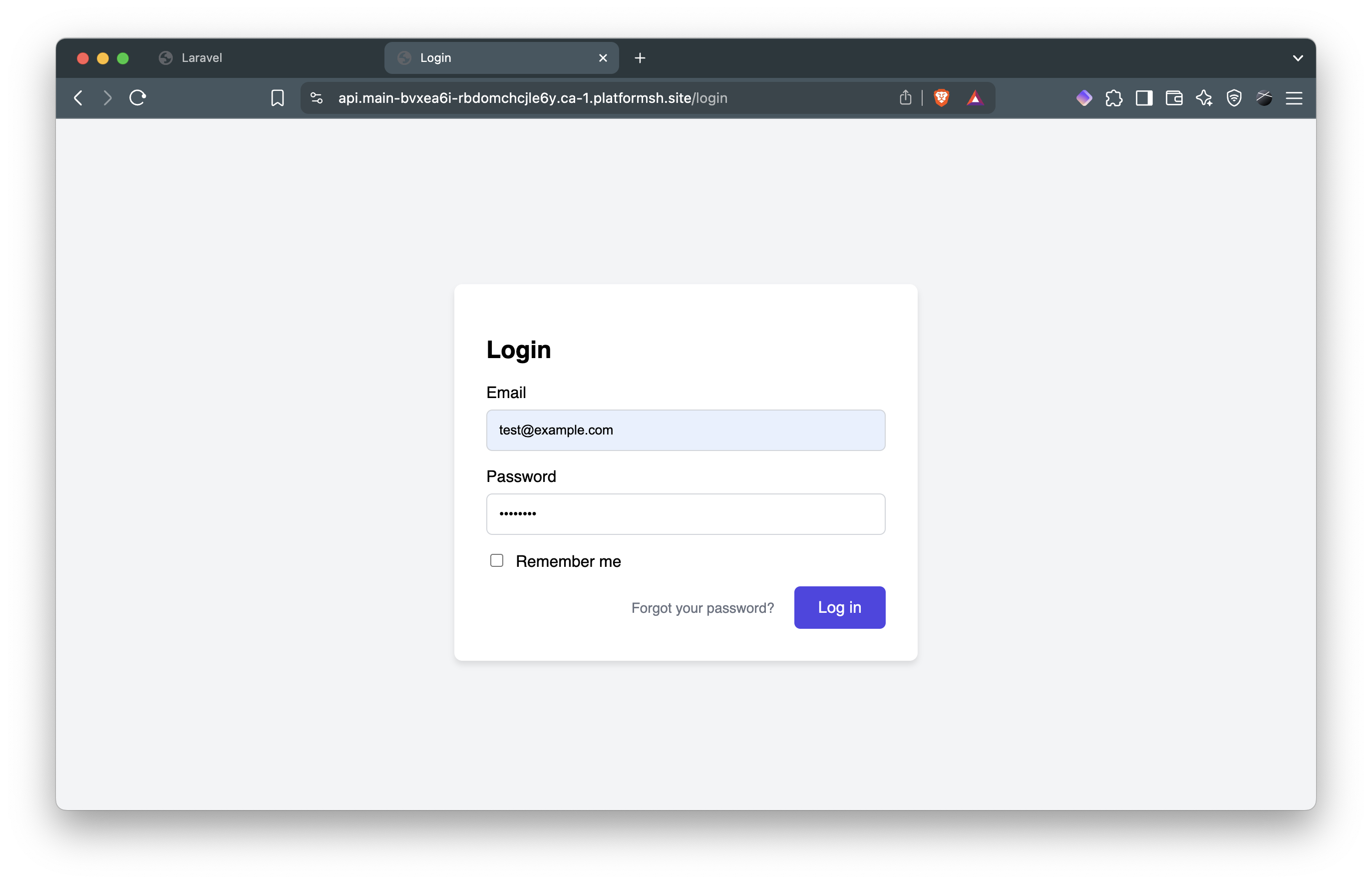This screenshot has width=1372, height=884.
Task: Reload the Login page
Action: [138, 98]
